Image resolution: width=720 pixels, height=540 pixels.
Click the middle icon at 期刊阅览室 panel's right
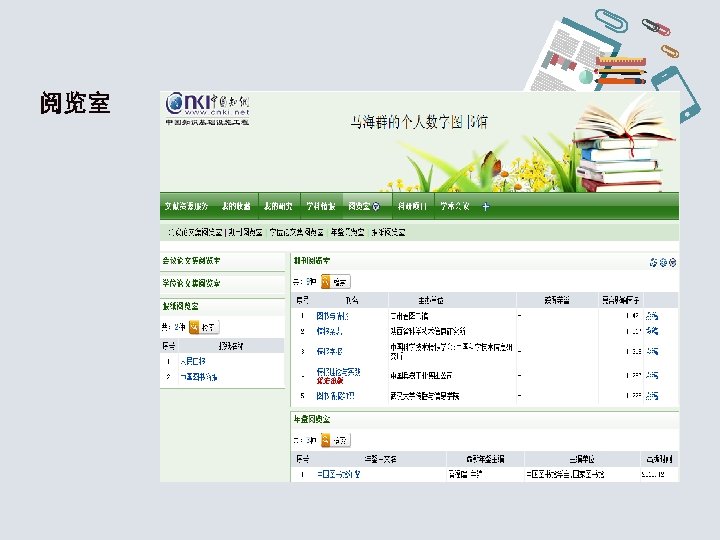point(663,262)
